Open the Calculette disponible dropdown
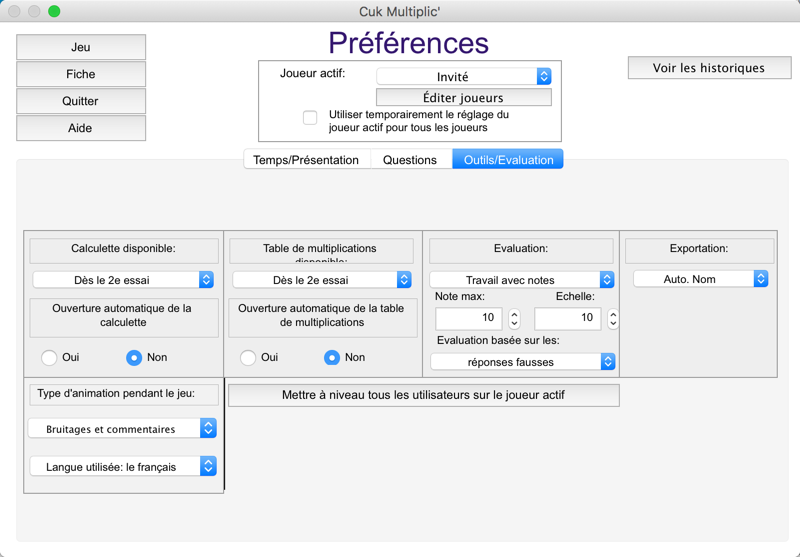This screenshot has width=800, height=557. pos(123,280)
